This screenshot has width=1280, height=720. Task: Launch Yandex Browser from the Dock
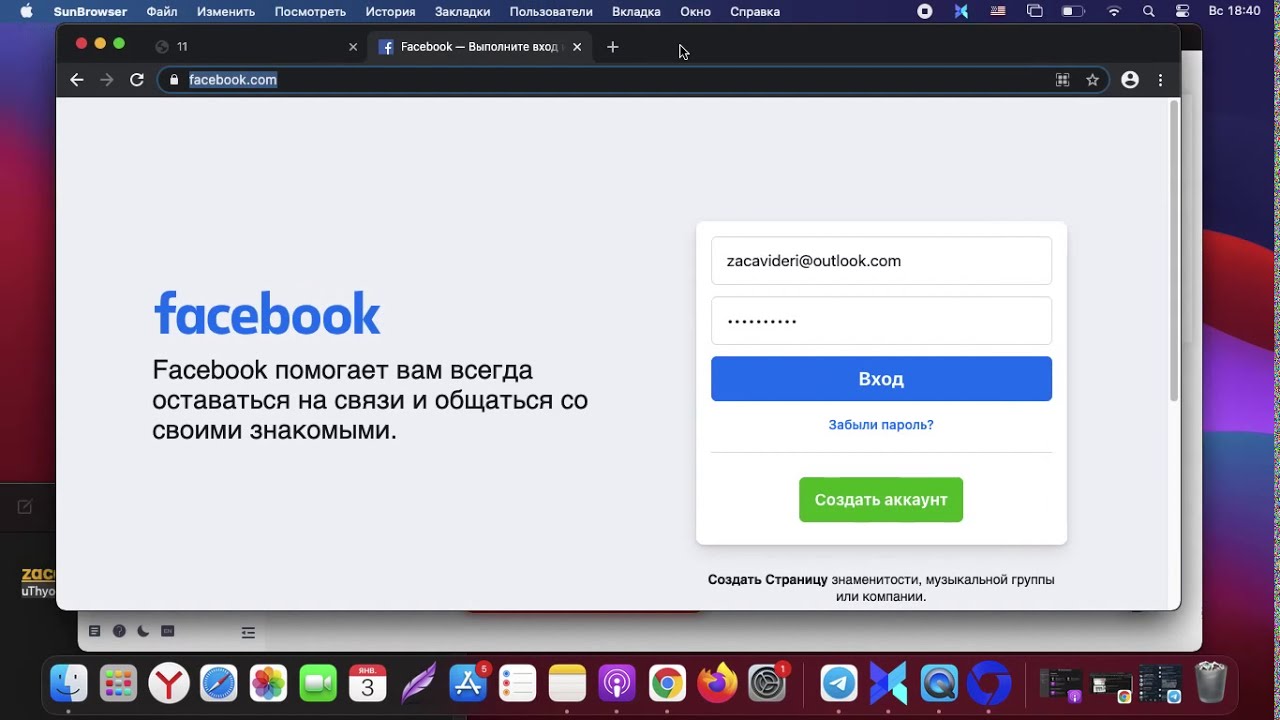coord(169,684)
